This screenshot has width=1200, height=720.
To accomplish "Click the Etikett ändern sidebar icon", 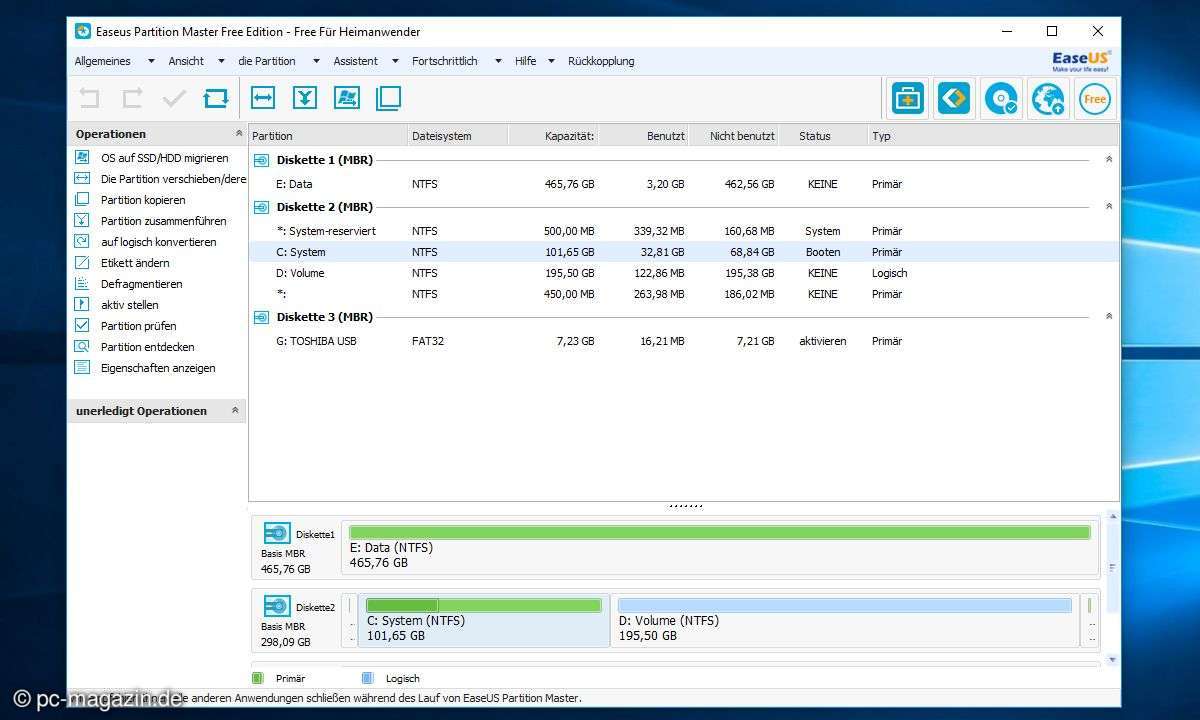I will click(82, 262).
